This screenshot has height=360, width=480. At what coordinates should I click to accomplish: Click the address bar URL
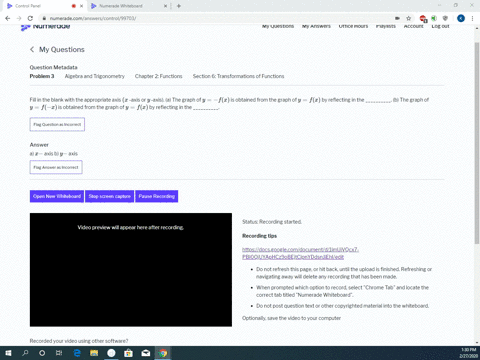pos(93,18)
